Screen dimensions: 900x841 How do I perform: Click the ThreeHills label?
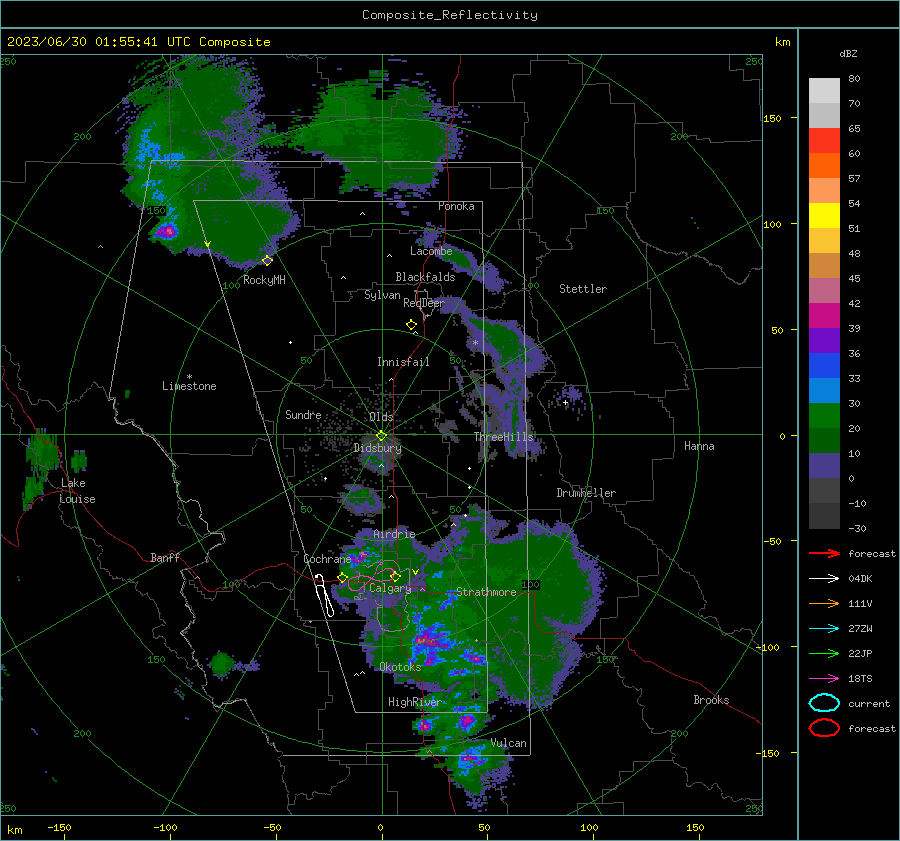click(503, 437)
